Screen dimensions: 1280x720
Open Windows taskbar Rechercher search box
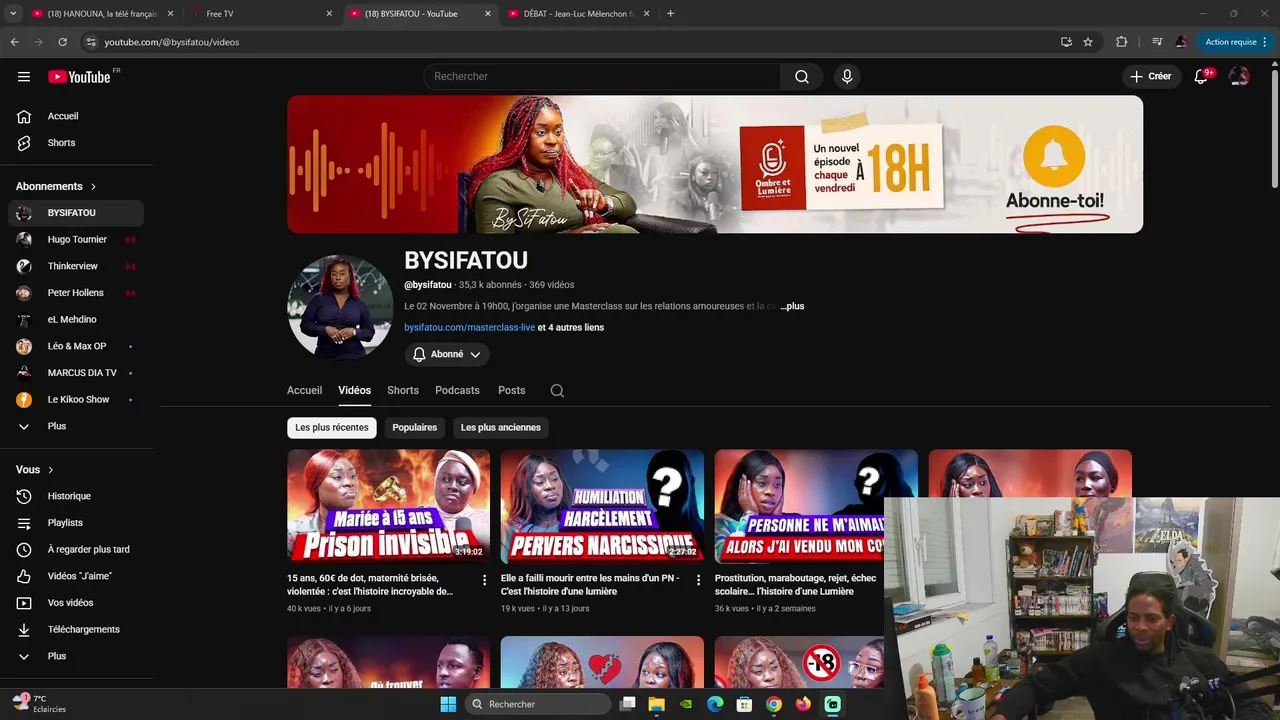pos(539,704)
